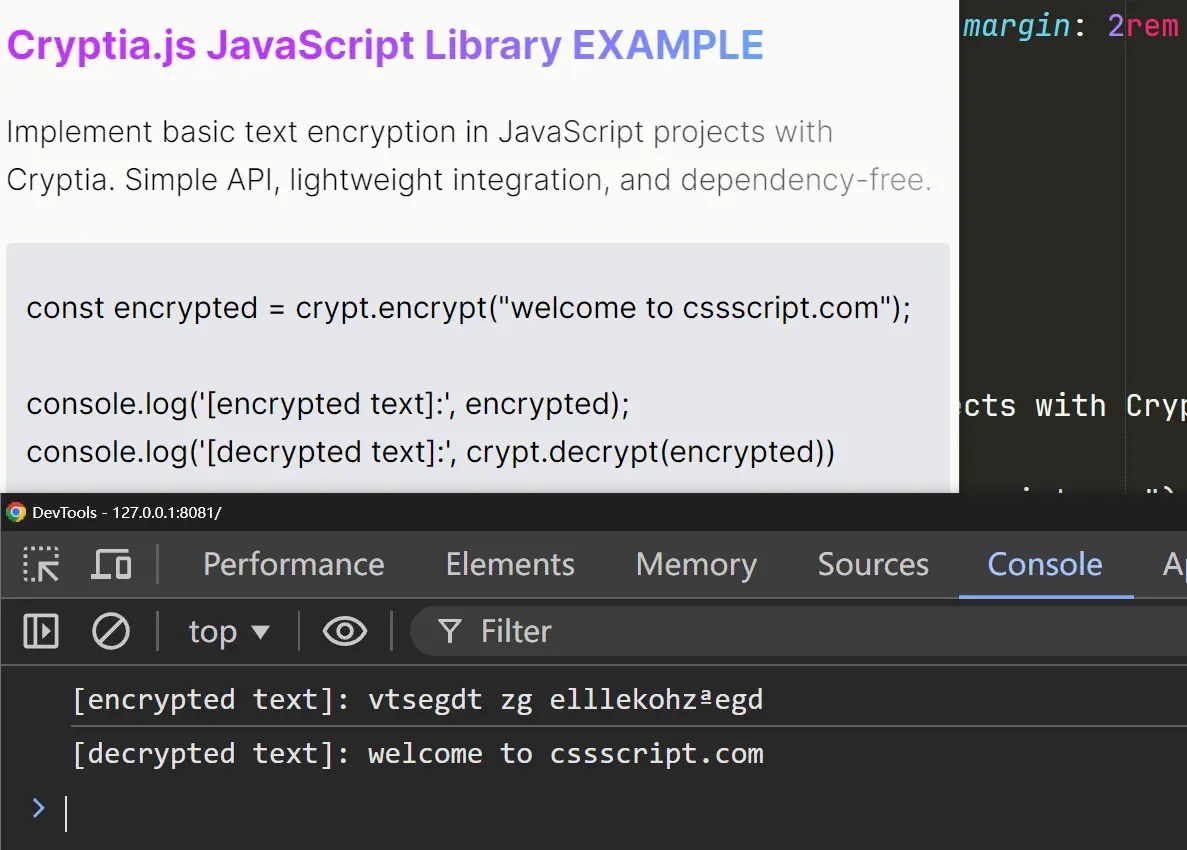Click the 'margin: 2rem' code in editor
The height and width of the screenshot is (850, 1187).
(1070, 26)
